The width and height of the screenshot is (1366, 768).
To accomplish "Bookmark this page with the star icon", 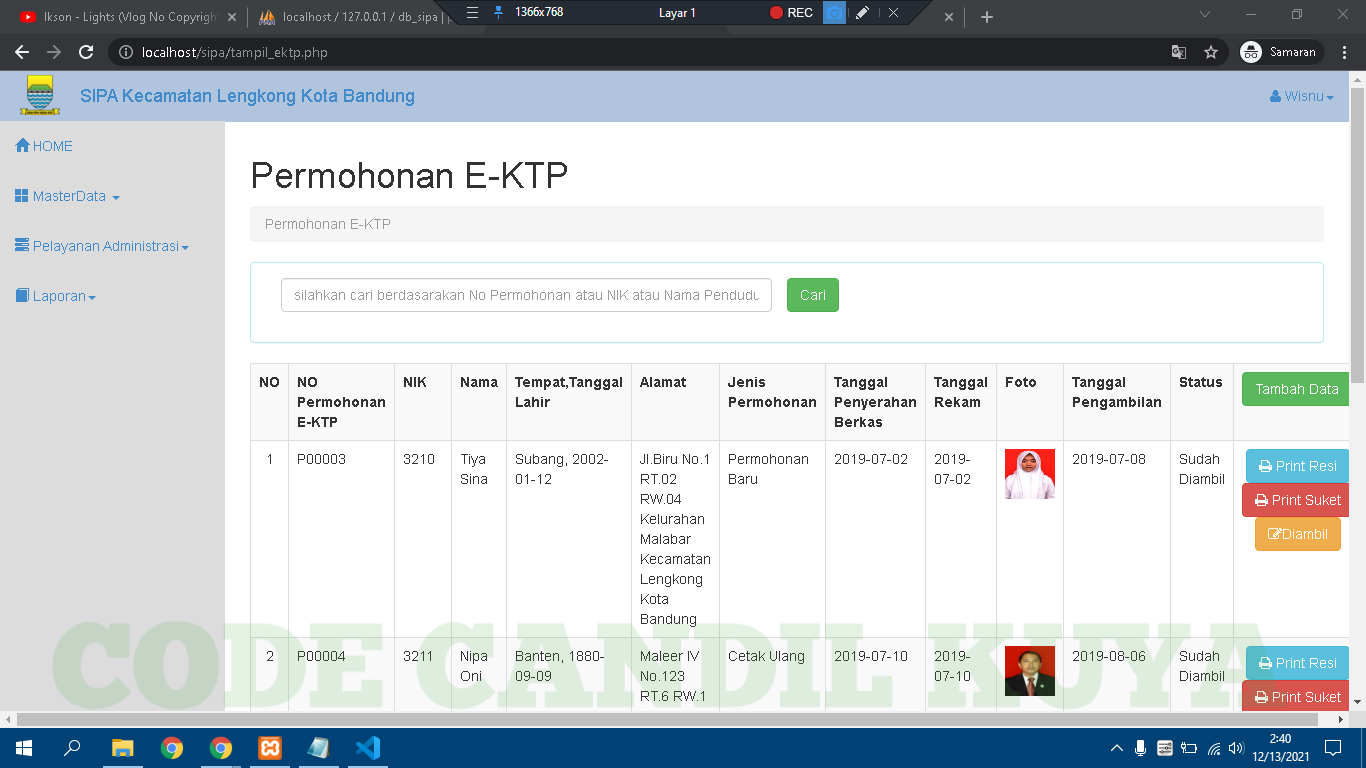I will pos(1211,52).
